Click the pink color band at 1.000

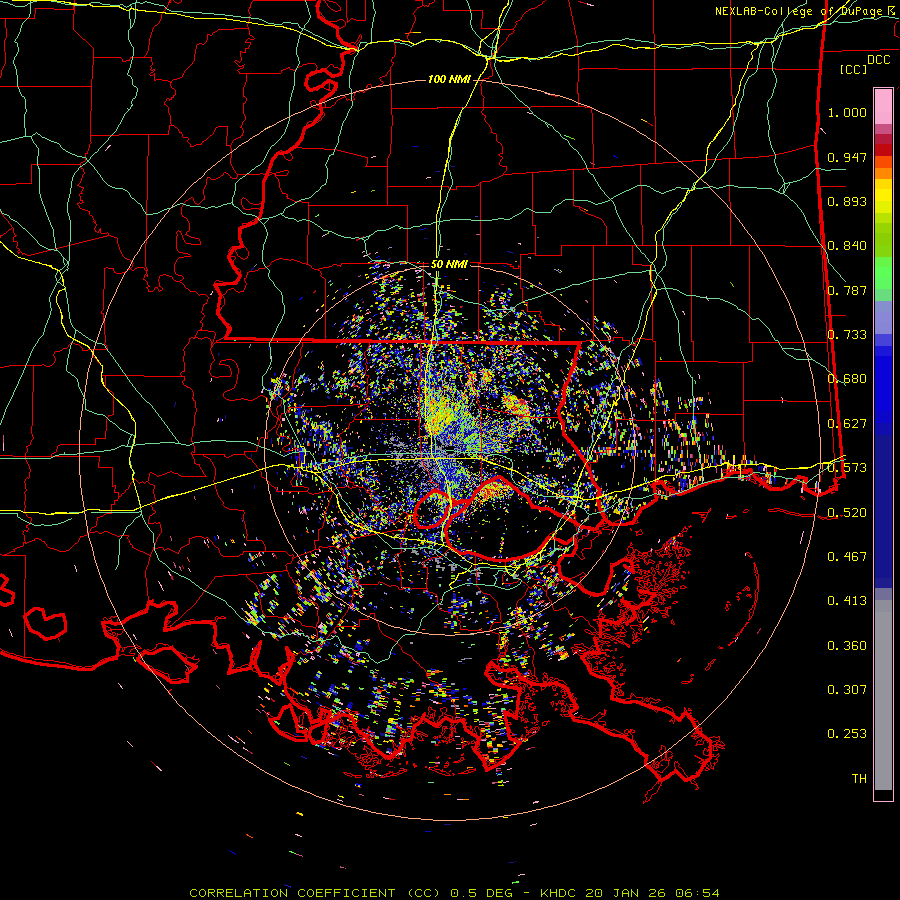(x=883, y=107)
